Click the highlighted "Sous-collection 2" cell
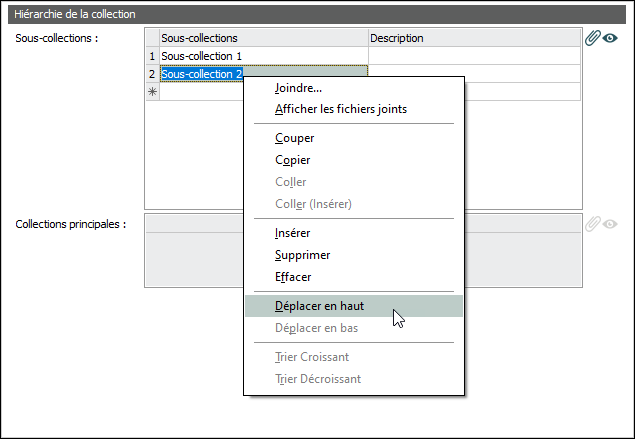Image resolution: width=635 pixels, height=439 pixels. click(202, 74)
